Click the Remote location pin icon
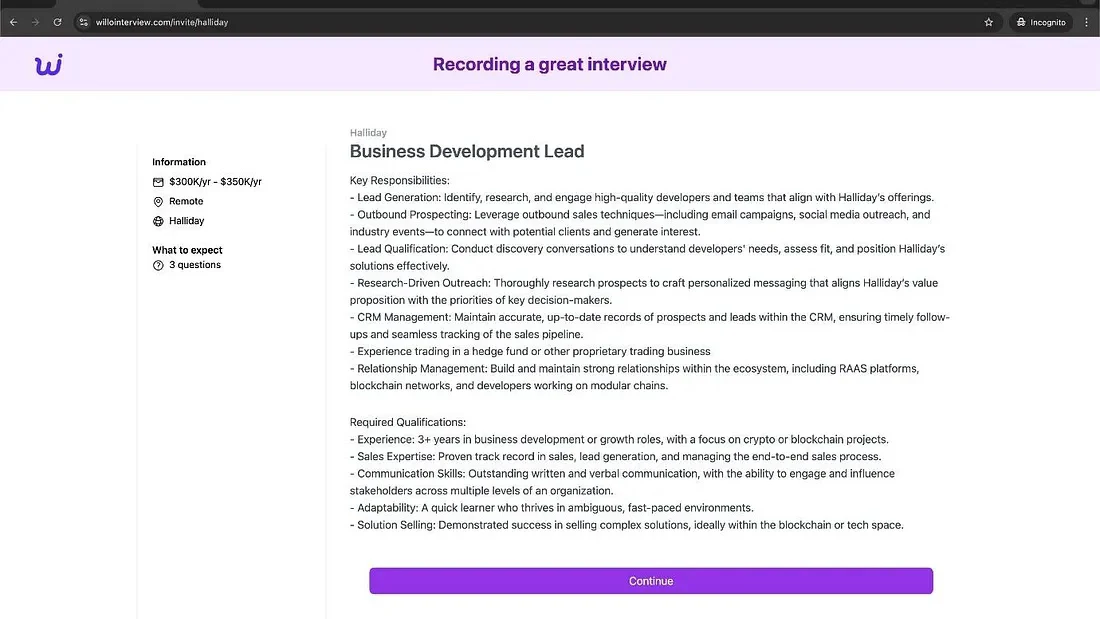The height and width of the screenshot is (619, 1100). tap(158, 201)
